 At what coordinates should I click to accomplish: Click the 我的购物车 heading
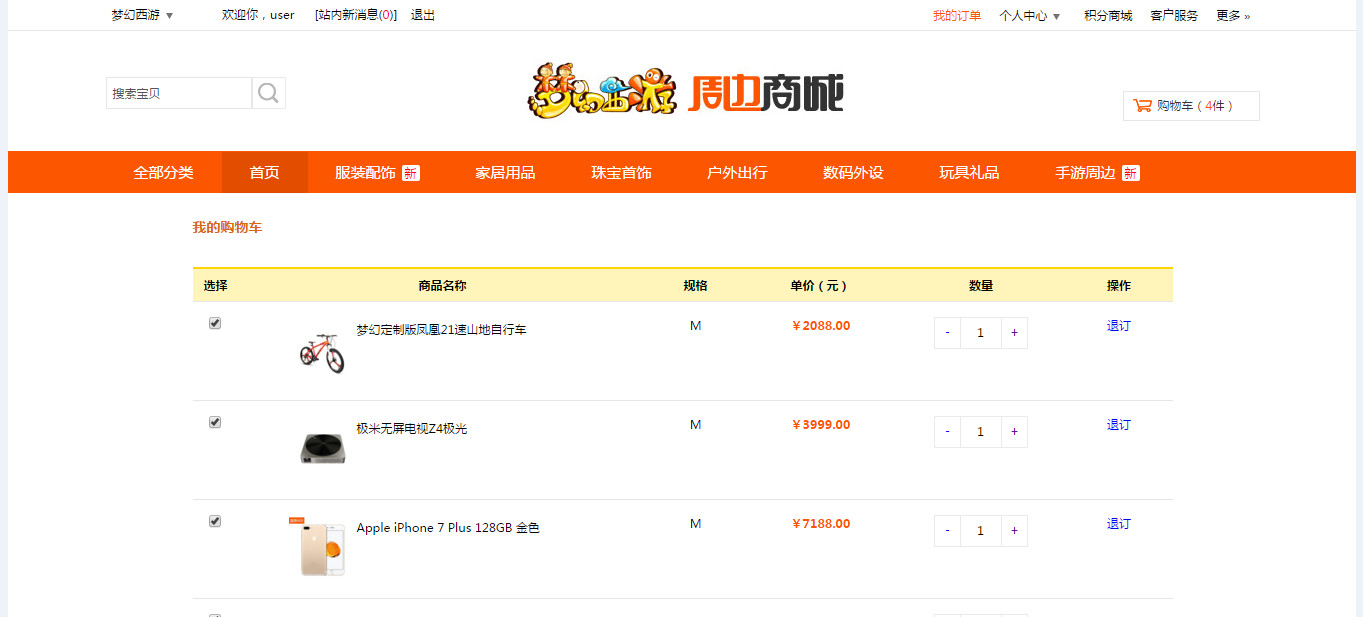tap(227, 228)
